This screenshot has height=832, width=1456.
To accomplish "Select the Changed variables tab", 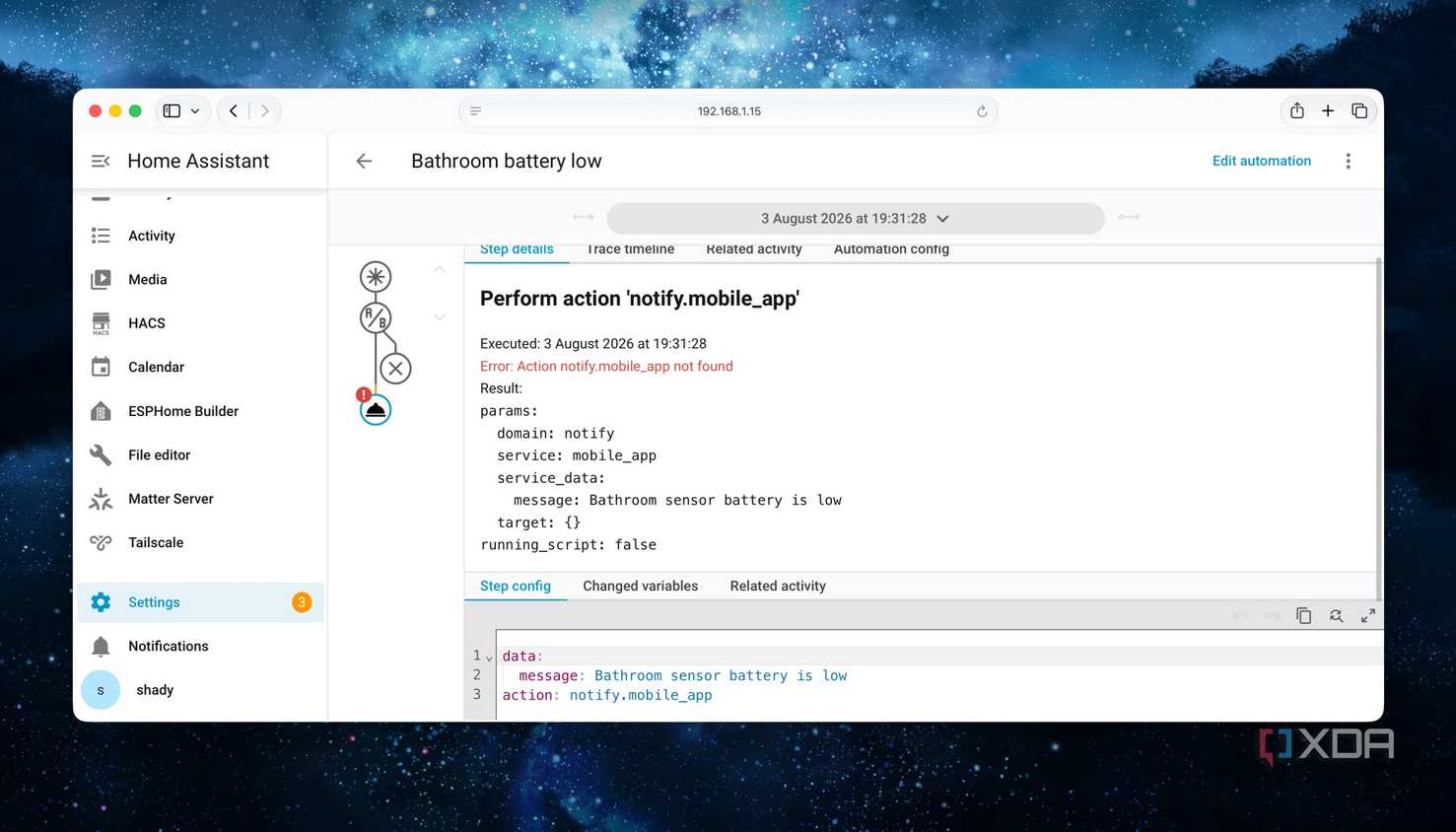I will [641, 586].
